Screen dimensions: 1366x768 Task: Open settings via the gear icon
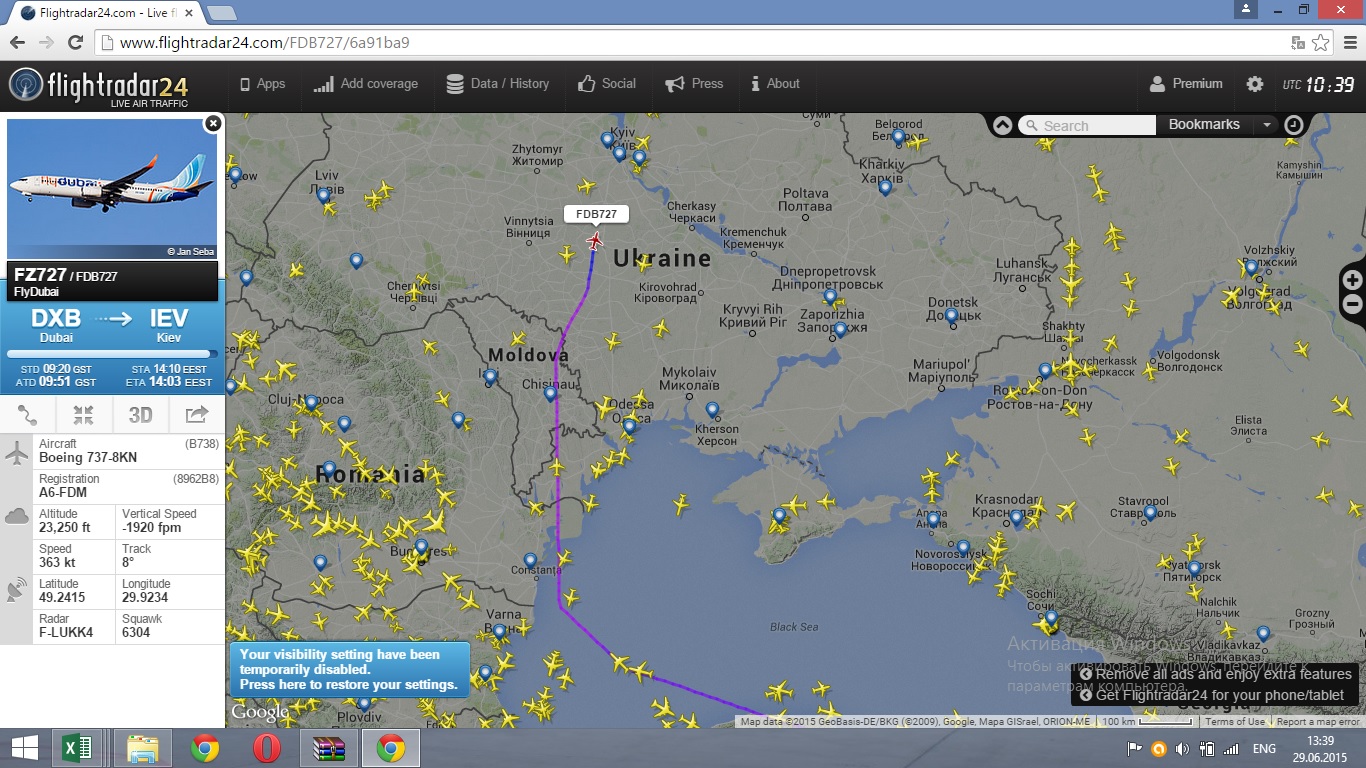1255,84
